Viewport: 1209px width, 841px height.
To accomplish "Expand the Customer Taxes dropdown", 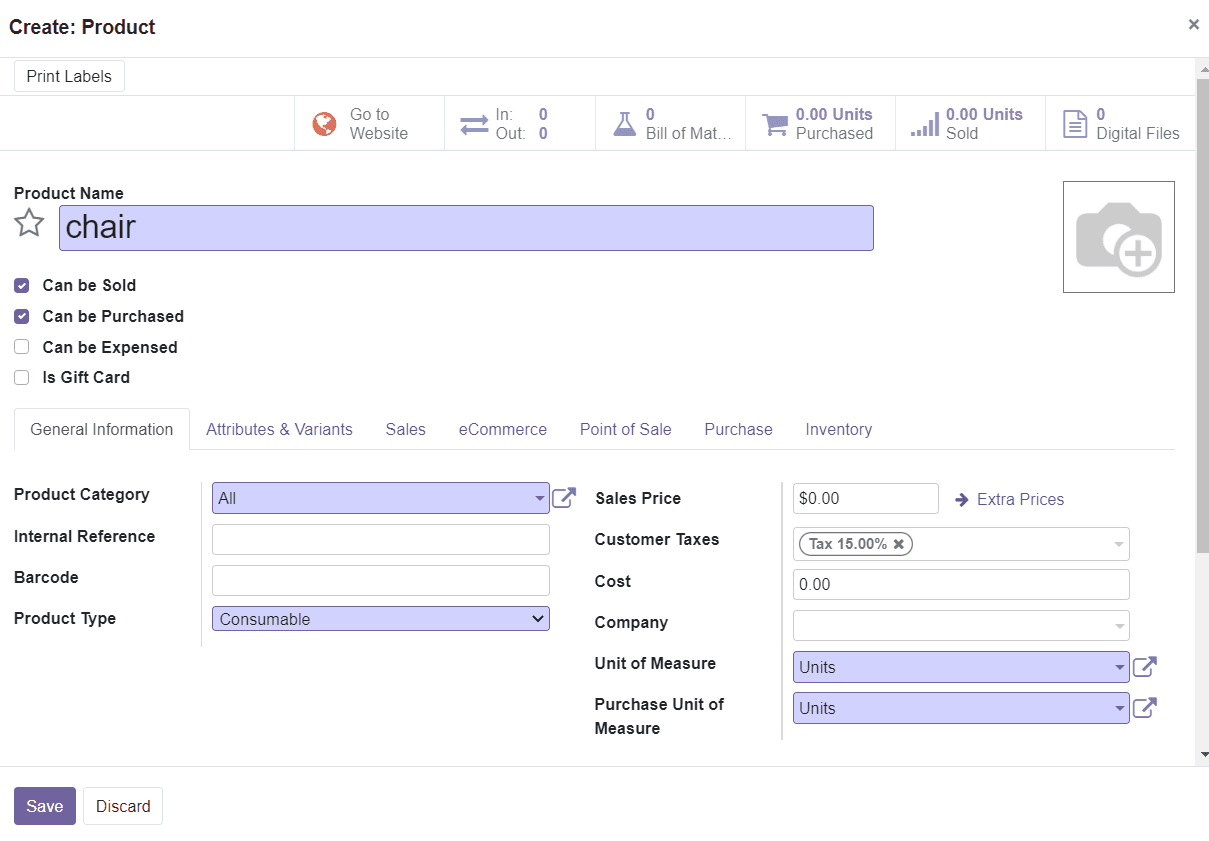I will [x=1119, y=543].
